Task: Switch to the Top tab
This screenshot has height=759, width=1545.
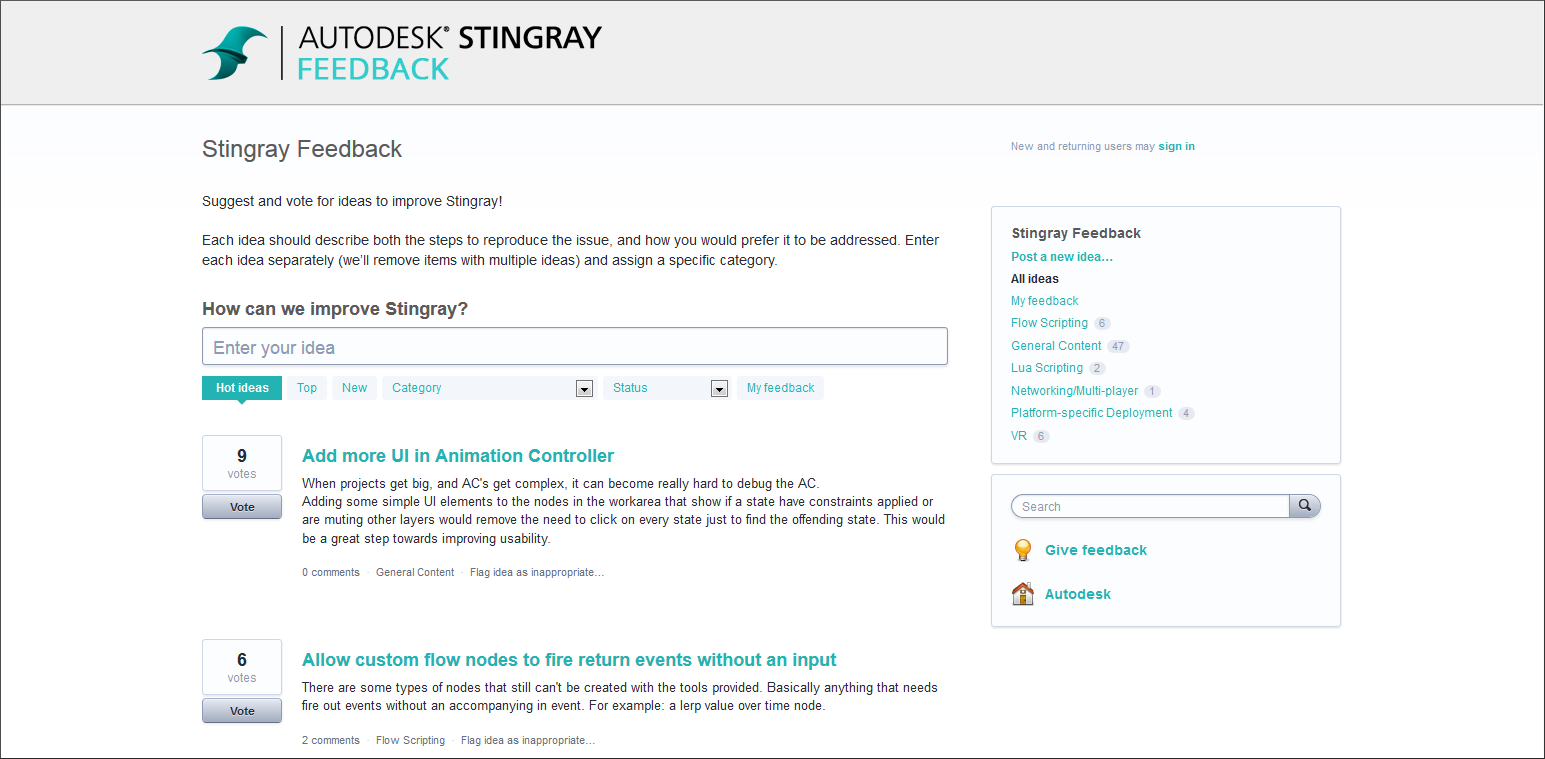Action: click(x=307, y=388)
